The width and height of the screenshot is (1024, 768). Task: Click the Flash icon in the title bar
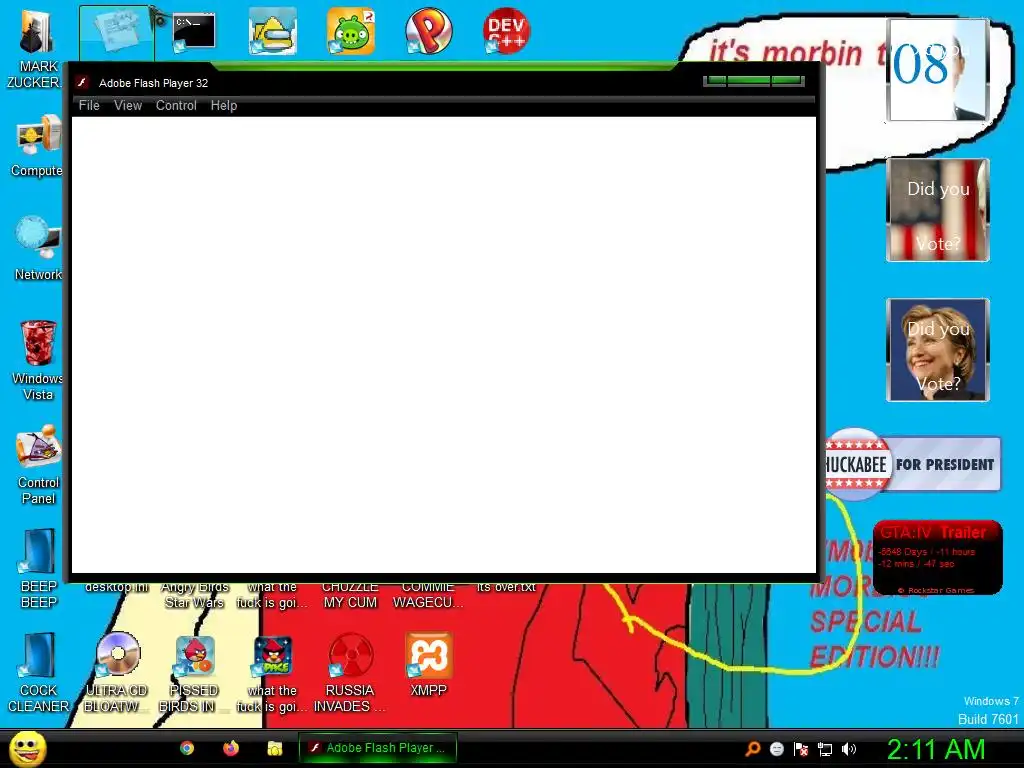[82, 82]
